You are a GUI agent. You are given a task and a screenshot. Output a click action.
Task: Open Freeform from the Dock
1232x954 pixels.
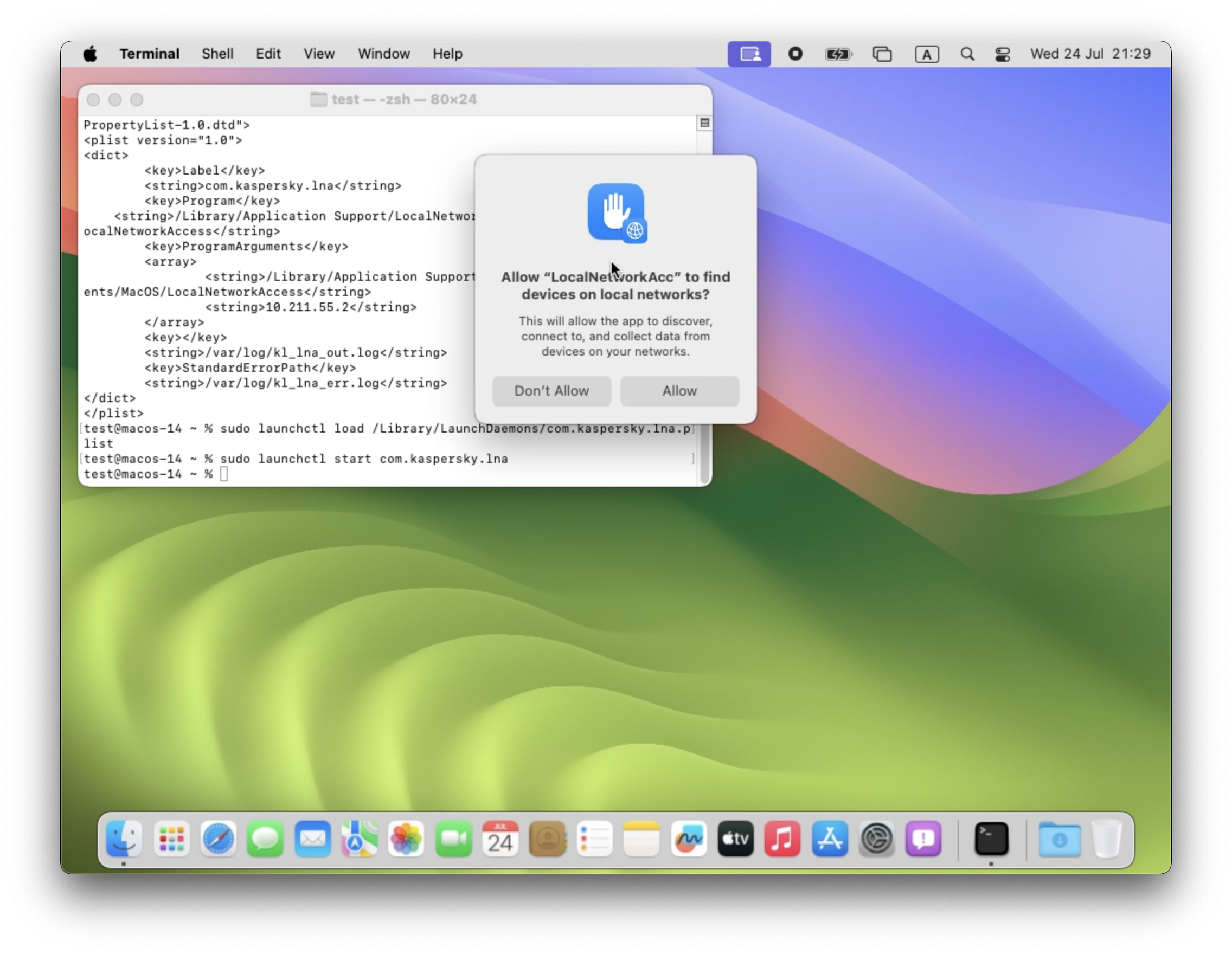(689, 839)
